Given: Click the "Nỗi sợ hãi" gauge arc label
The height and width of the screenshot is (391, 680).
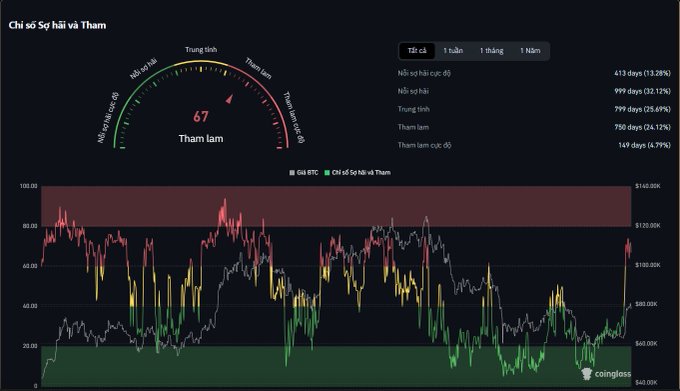Looking at the screenshot, I should (x=144, y=68).
